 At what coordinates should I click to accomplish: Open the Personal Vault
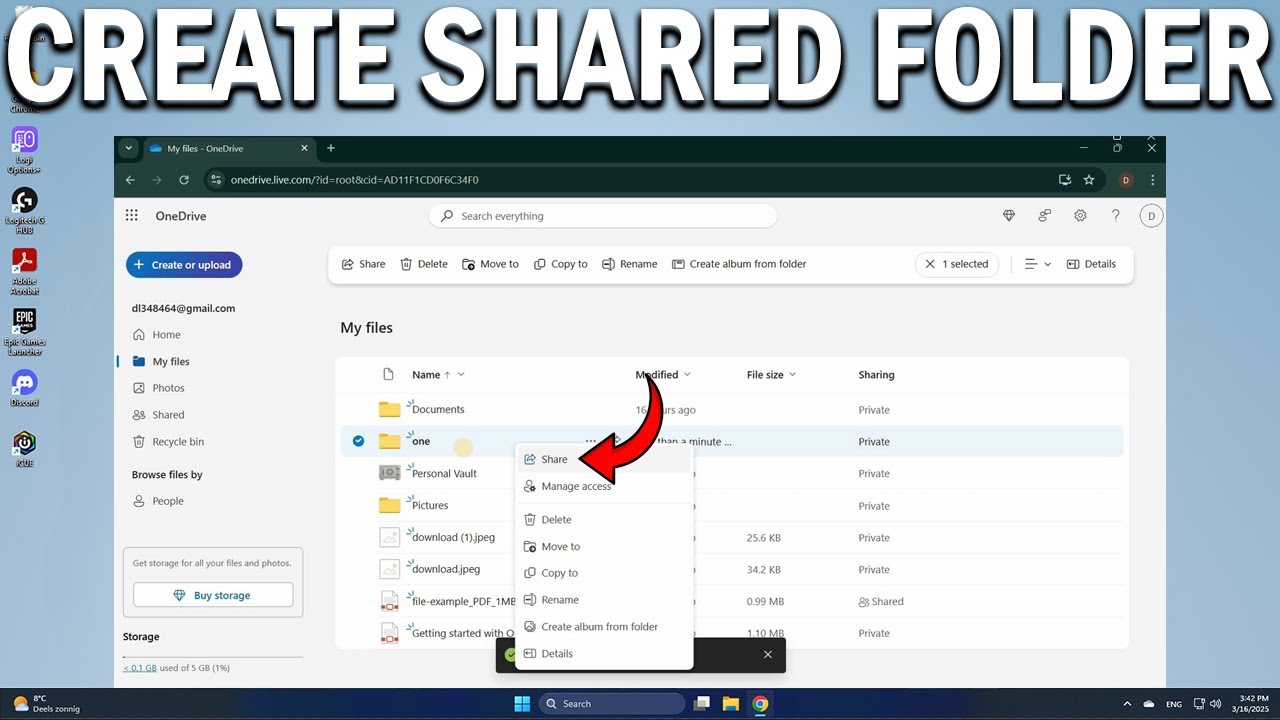coord(445,473)
